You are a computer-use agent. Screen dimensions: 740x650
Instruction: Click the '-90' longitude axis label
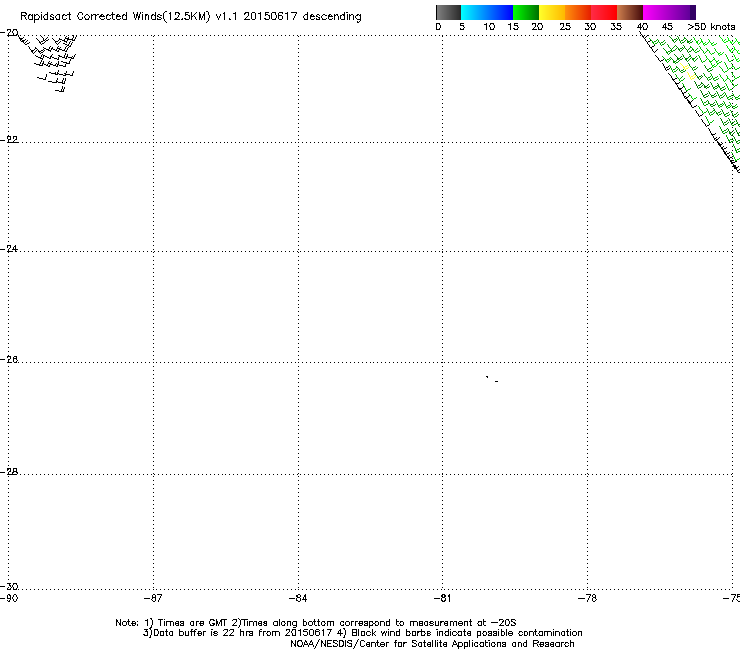point(9,598)
